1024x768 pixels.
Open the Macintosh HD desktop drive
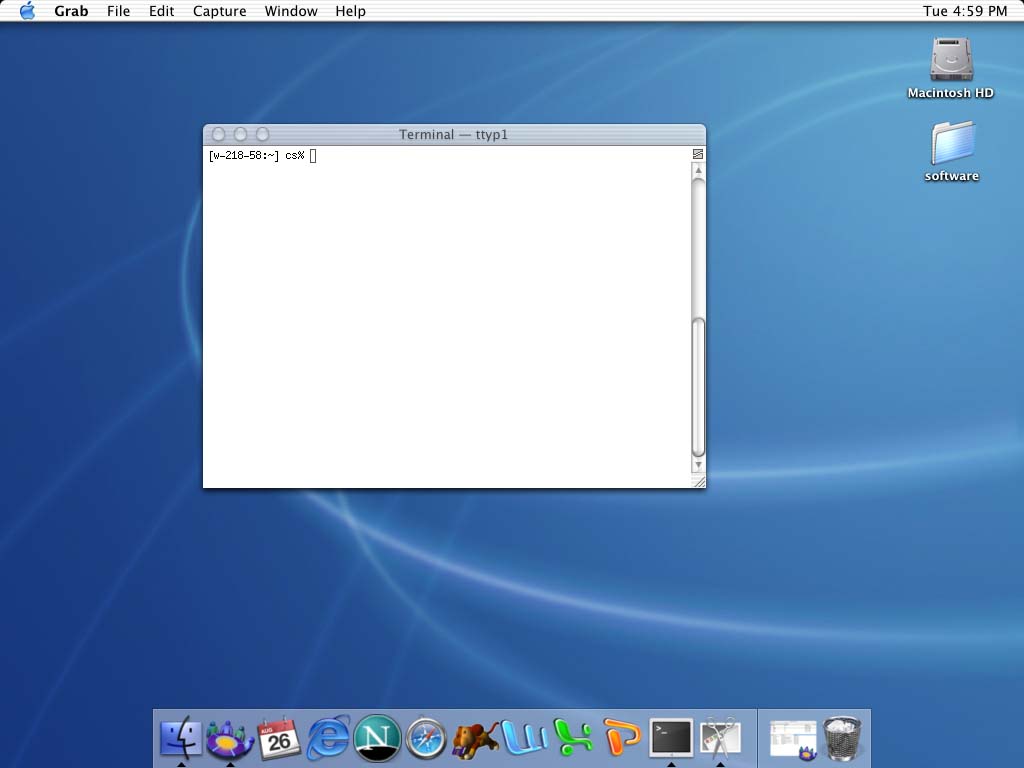point(950,61)
